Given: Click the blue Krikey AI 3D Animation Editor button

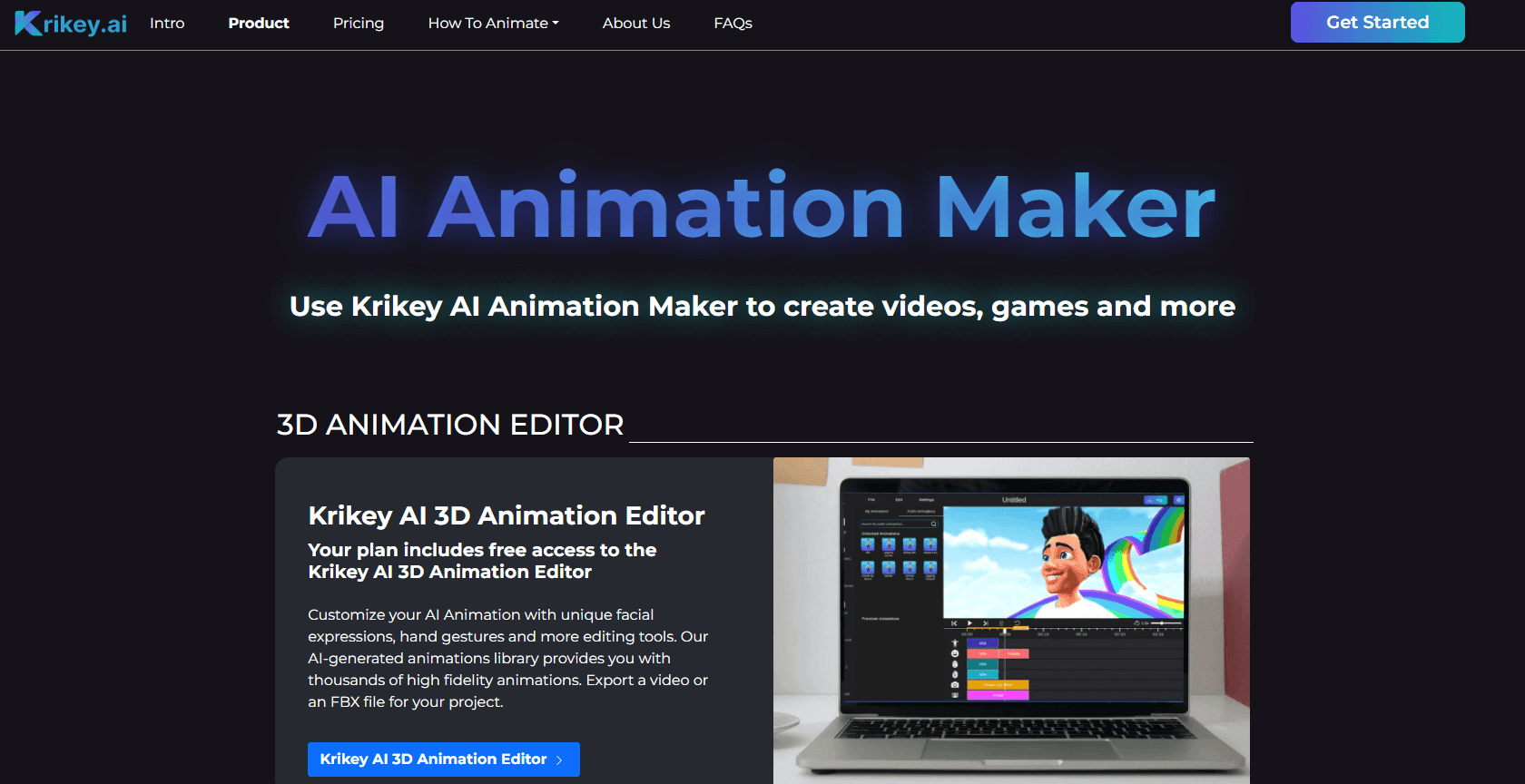Looking at the screenshot, I should (x=433, y=759).
